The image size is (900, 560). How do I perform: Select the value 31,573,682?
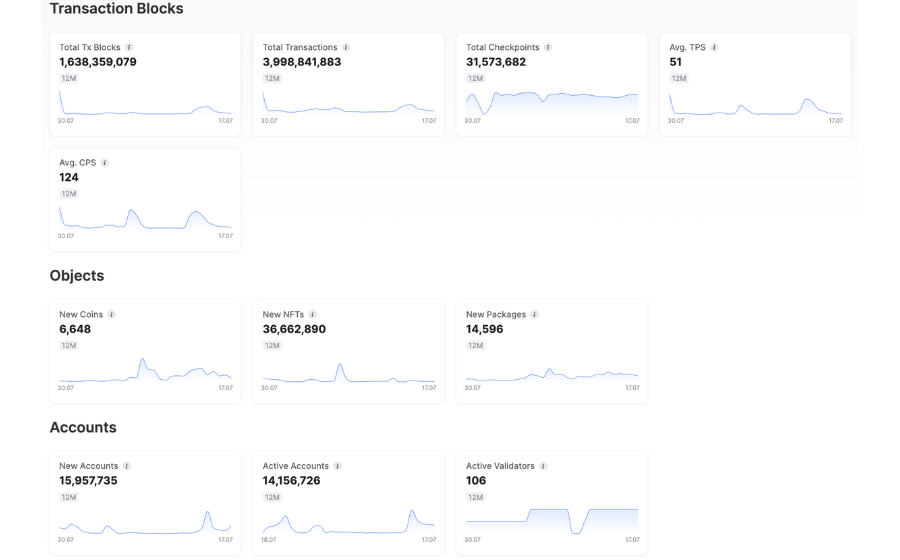pos(496,62)
